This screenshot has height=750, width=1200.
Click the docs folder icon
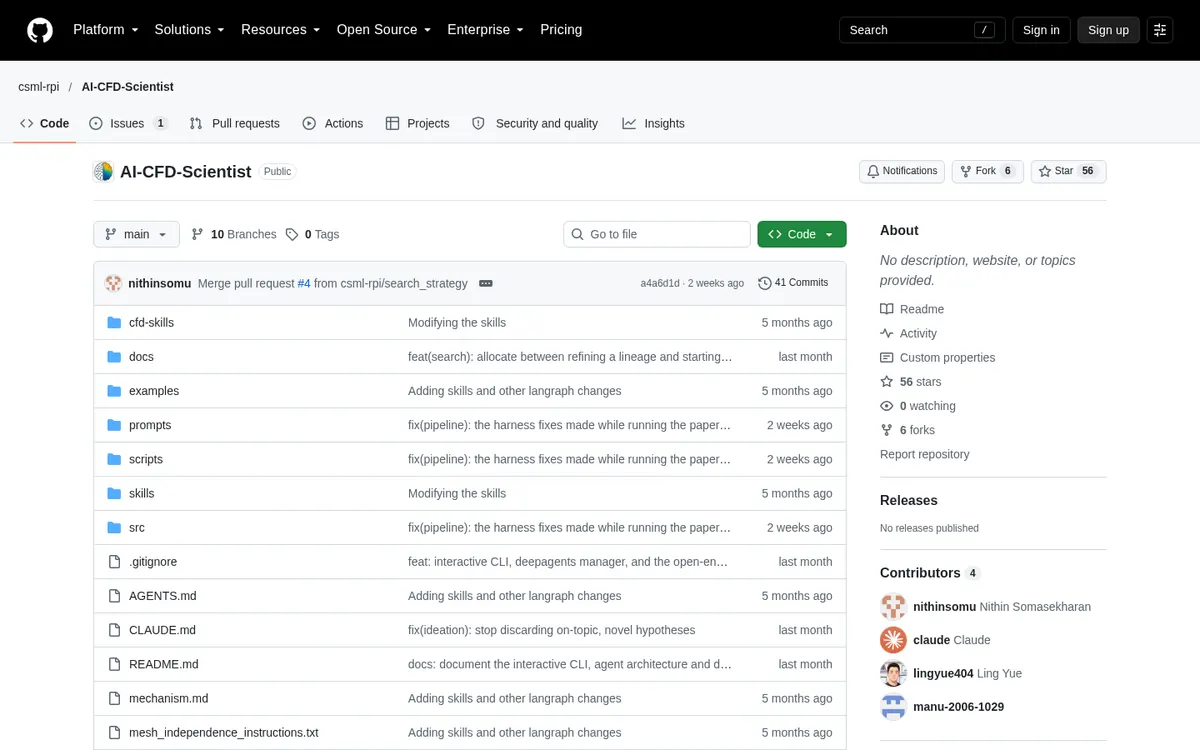pyautogui.click(x=114, y=357)
